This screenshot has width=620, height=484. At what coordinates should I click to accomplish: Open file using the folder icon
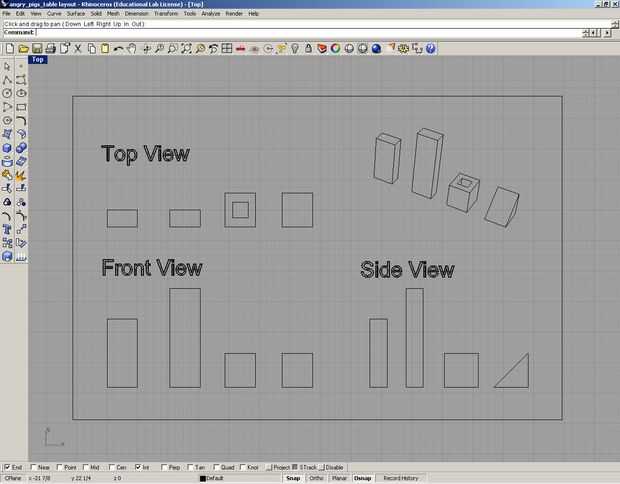coord(24,49)
